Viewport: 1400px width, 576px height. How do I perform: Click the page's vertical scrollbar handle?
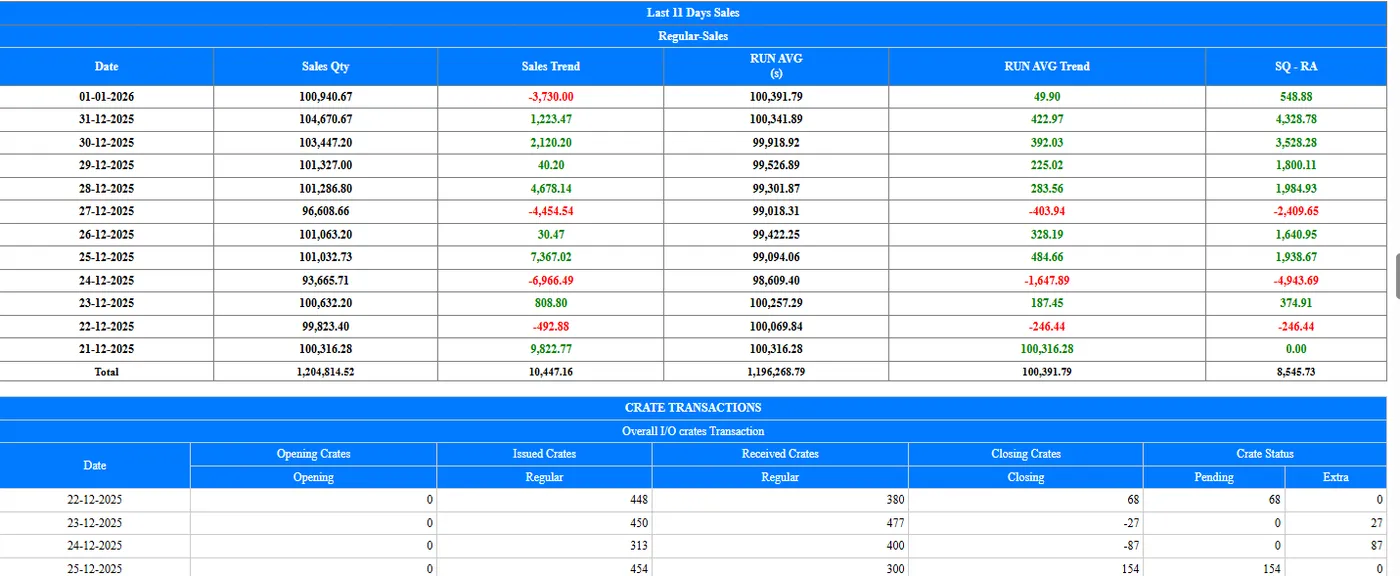coord(1396,276)
